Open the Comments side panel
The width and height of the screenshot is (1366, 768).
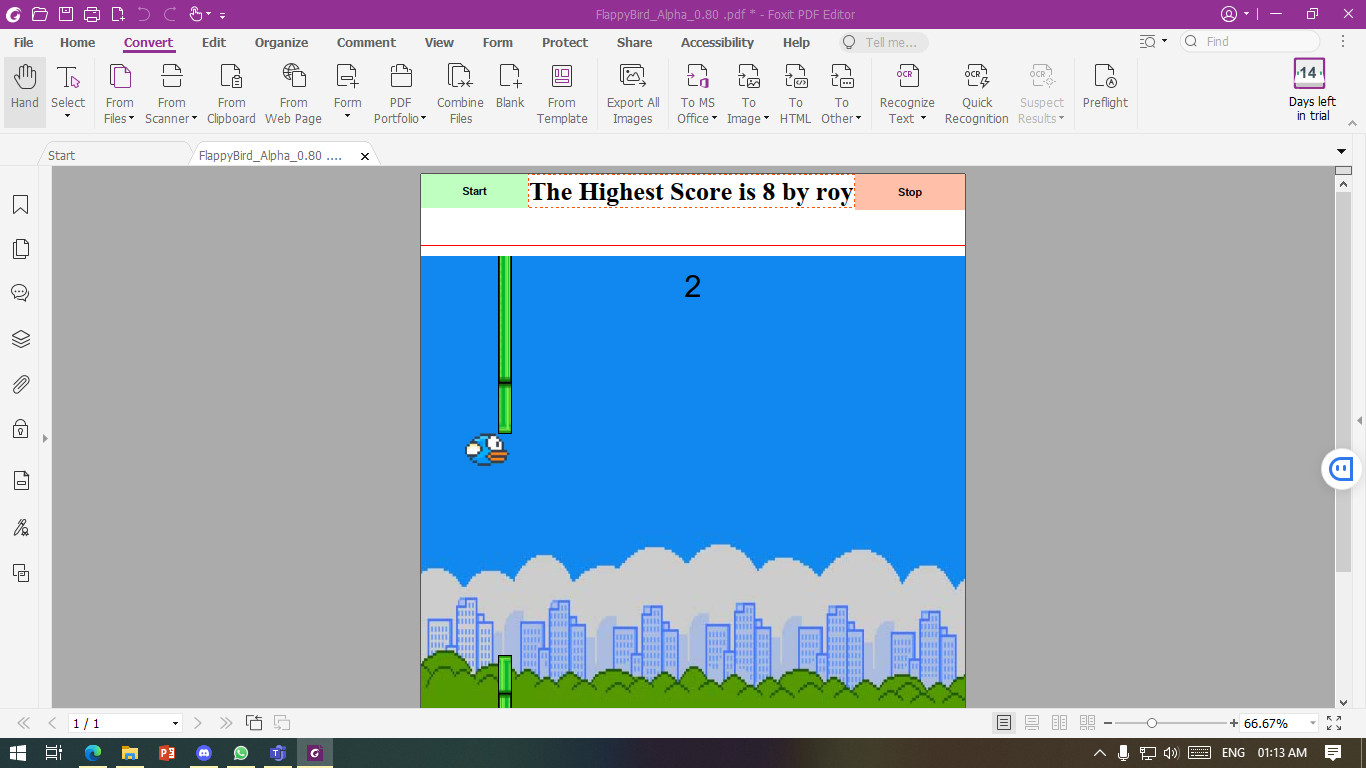20,293
